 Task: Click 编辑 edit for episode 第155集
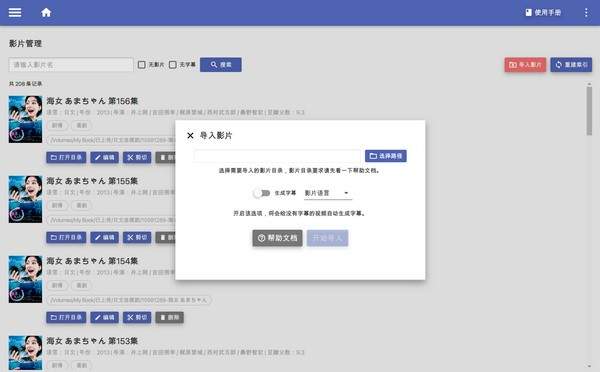[104, 237]
